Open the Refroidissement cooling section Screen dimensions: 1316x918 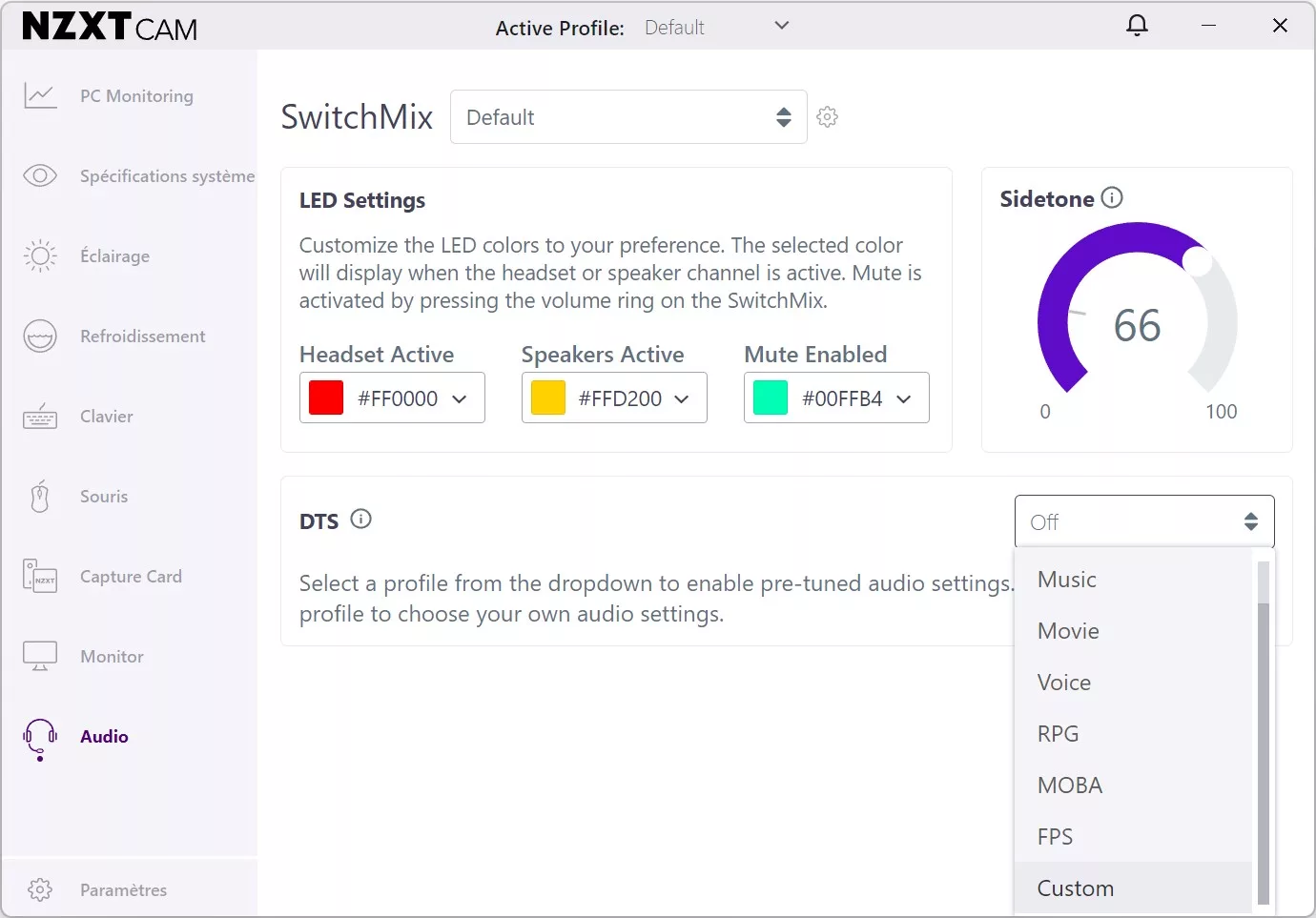point(142,337)
